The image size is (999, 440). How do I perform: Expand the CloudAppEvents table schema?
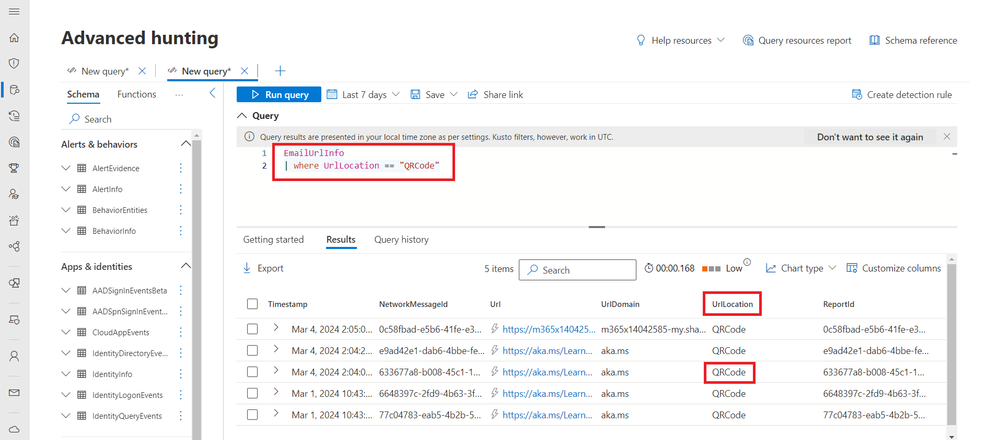[x=66, y=332]
